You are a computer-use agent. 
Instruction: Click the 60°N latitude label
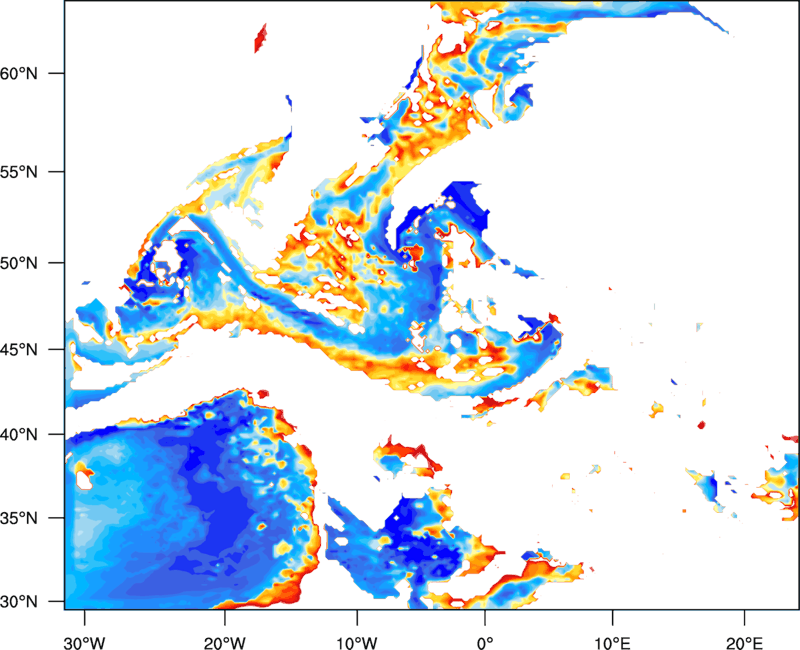[19, 73]
